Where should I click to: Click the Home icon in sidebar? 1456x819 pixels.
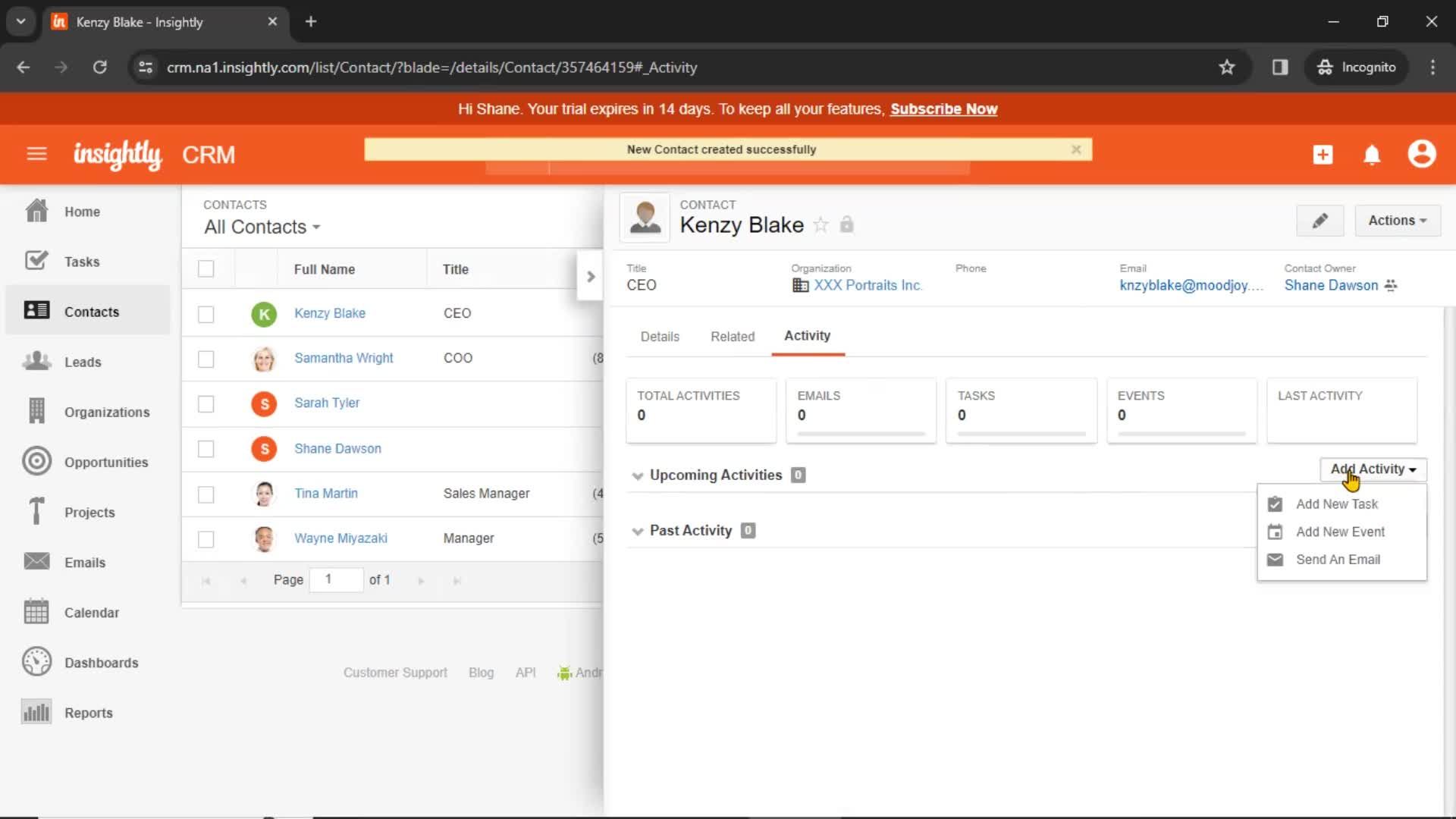[36, 211]
